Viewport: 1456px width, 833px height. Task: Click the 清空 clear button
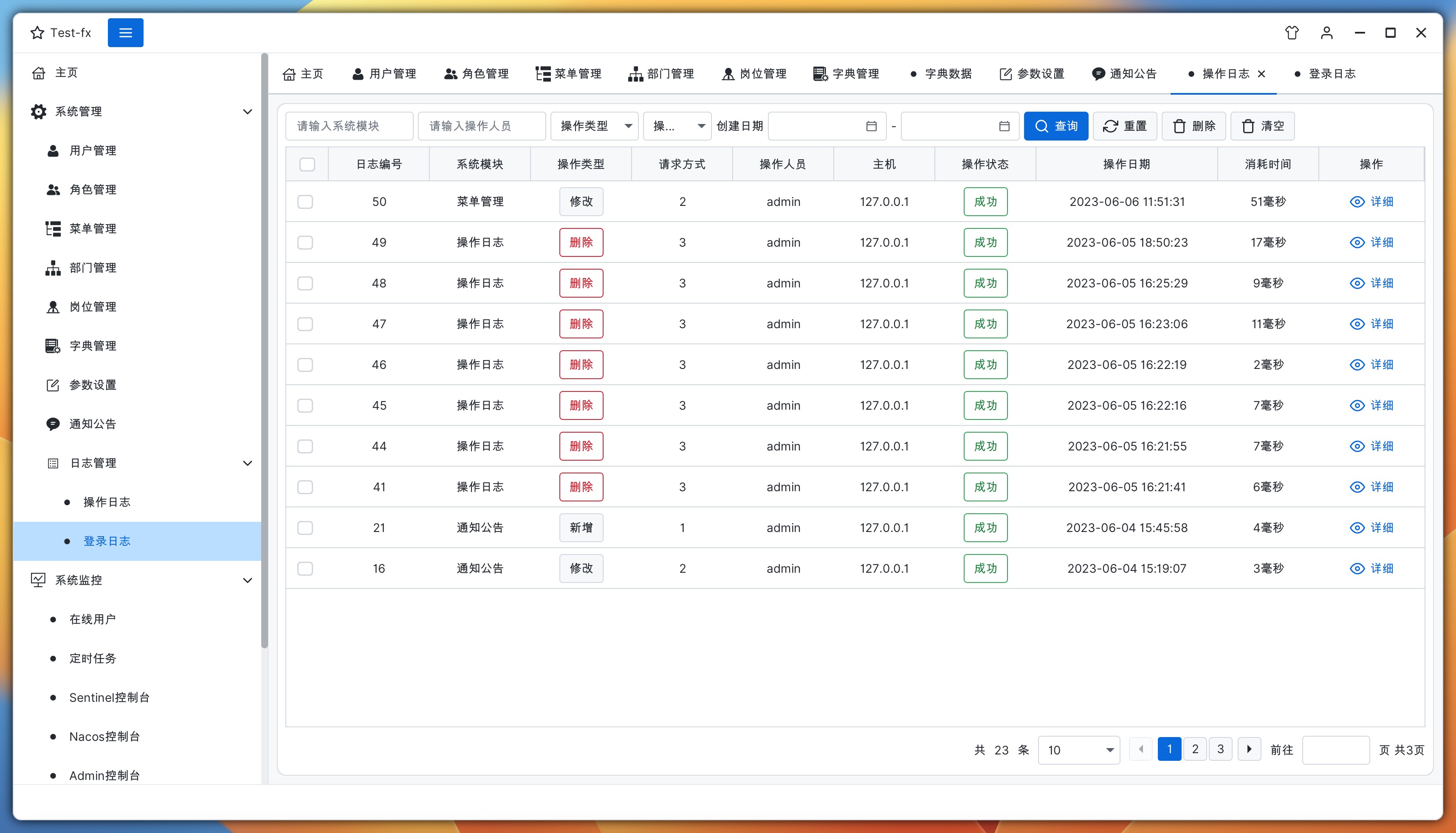click(1262, 126)
